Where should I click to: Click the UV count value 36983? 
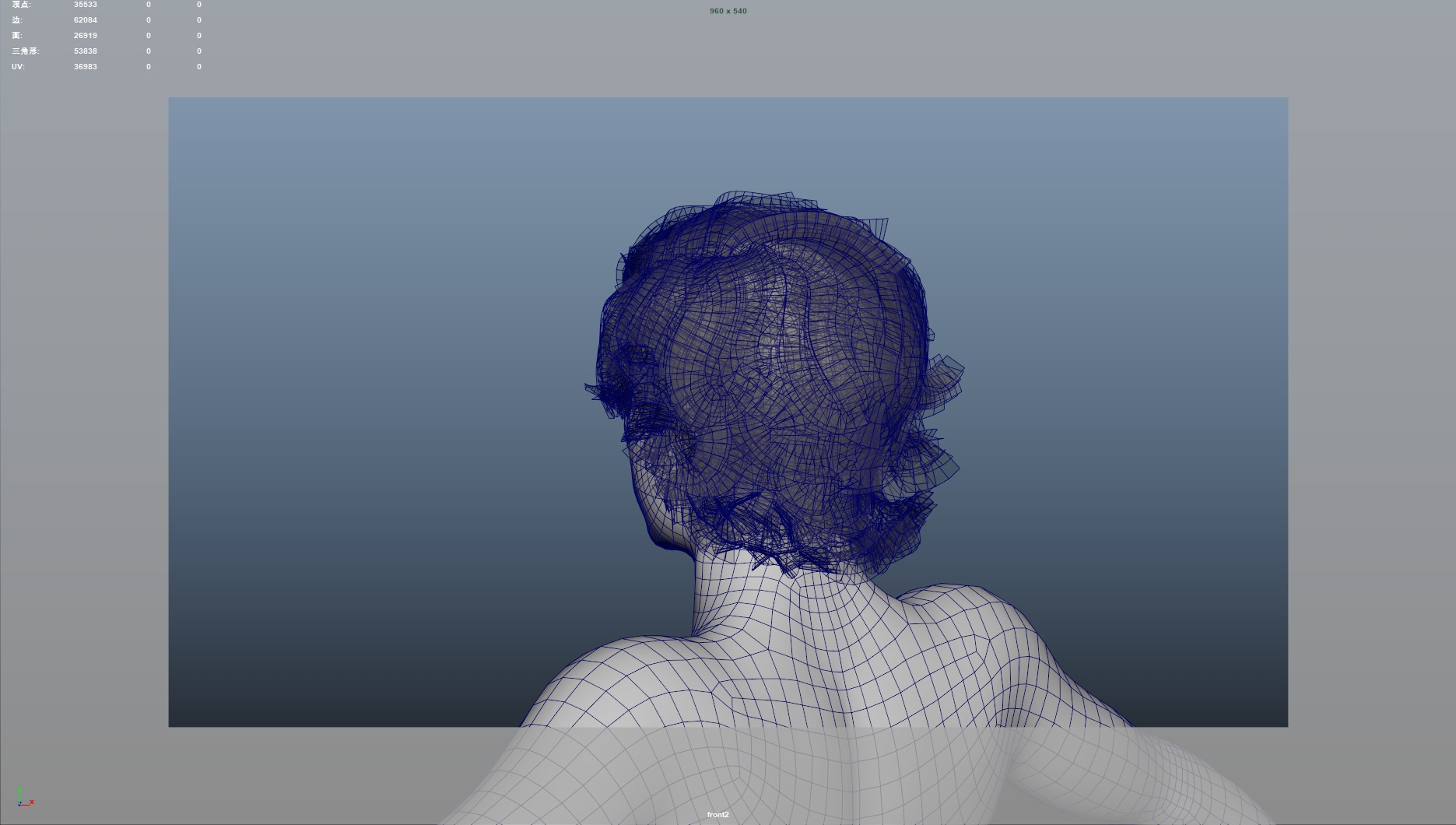coord(86,67)
